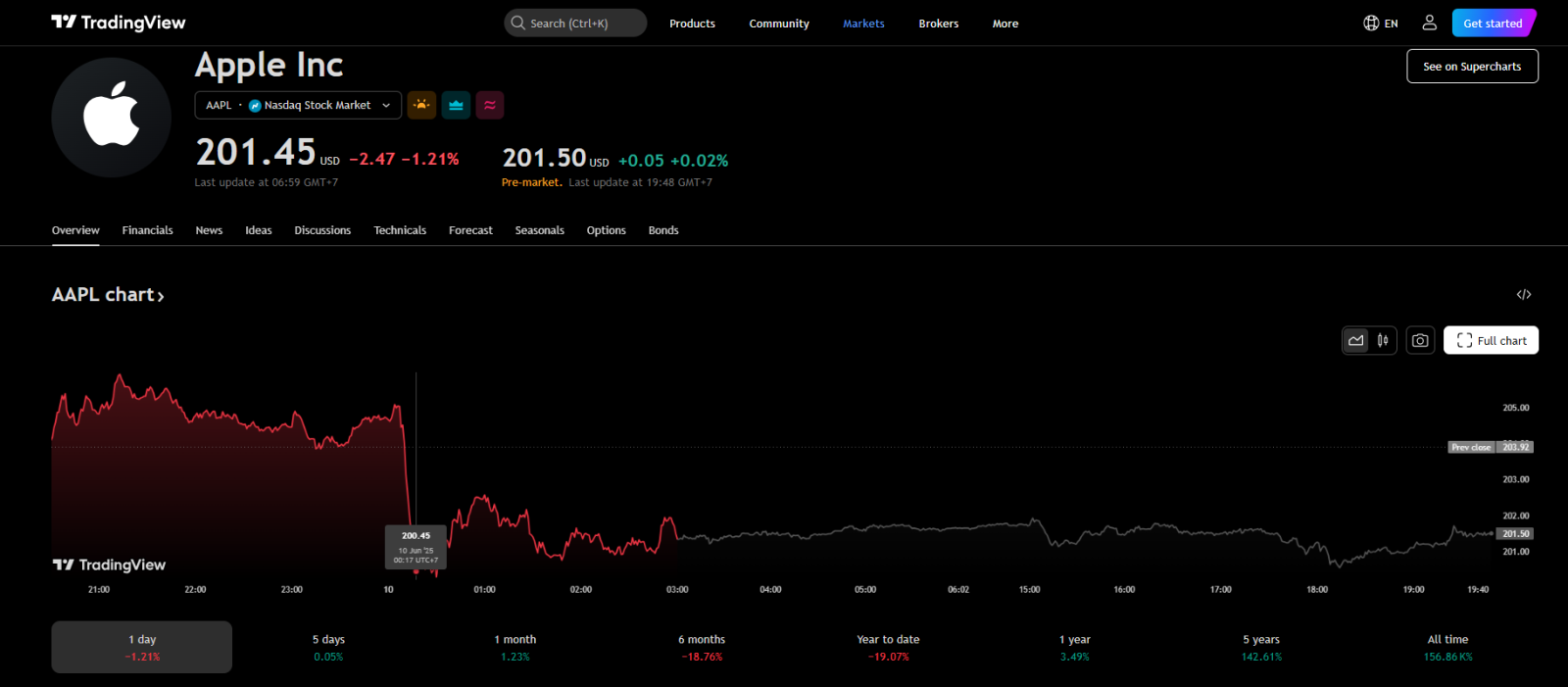Viewport: 1568px width, 687px height.
Task: Click the 201.50 current price label on axis
Action: (1516, 534)
